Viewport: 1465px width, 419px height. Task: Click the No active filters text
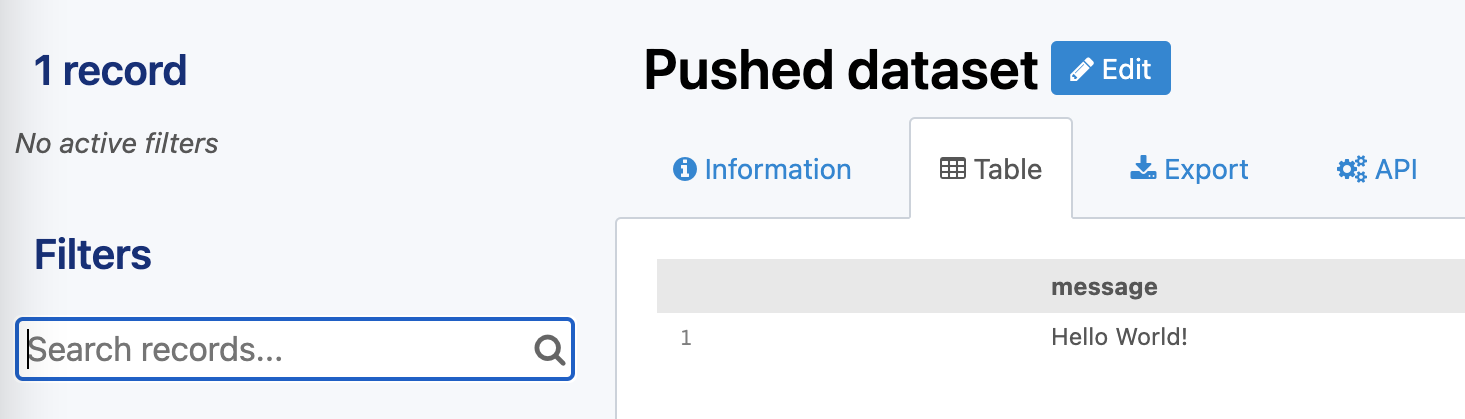pyautogui.click(x=117, y=143)
